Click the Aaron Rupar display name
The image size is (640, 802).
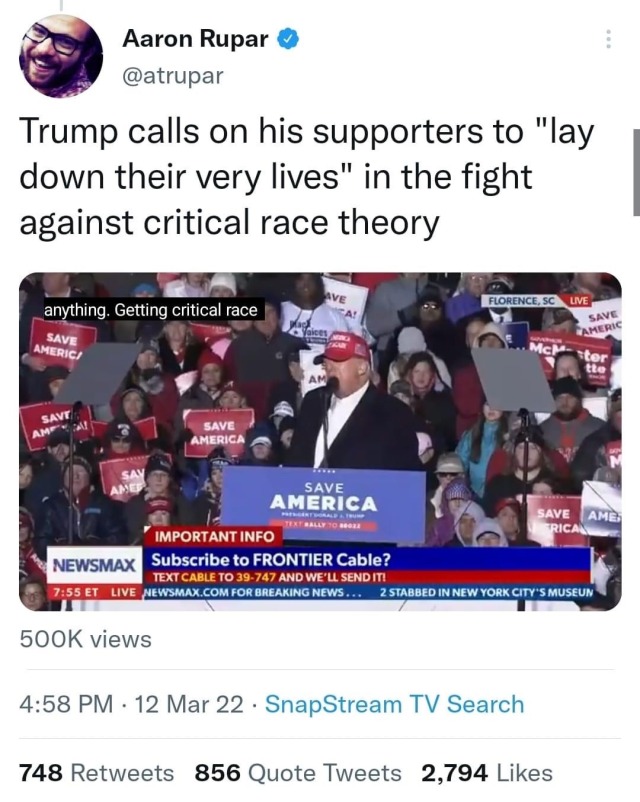195,39
